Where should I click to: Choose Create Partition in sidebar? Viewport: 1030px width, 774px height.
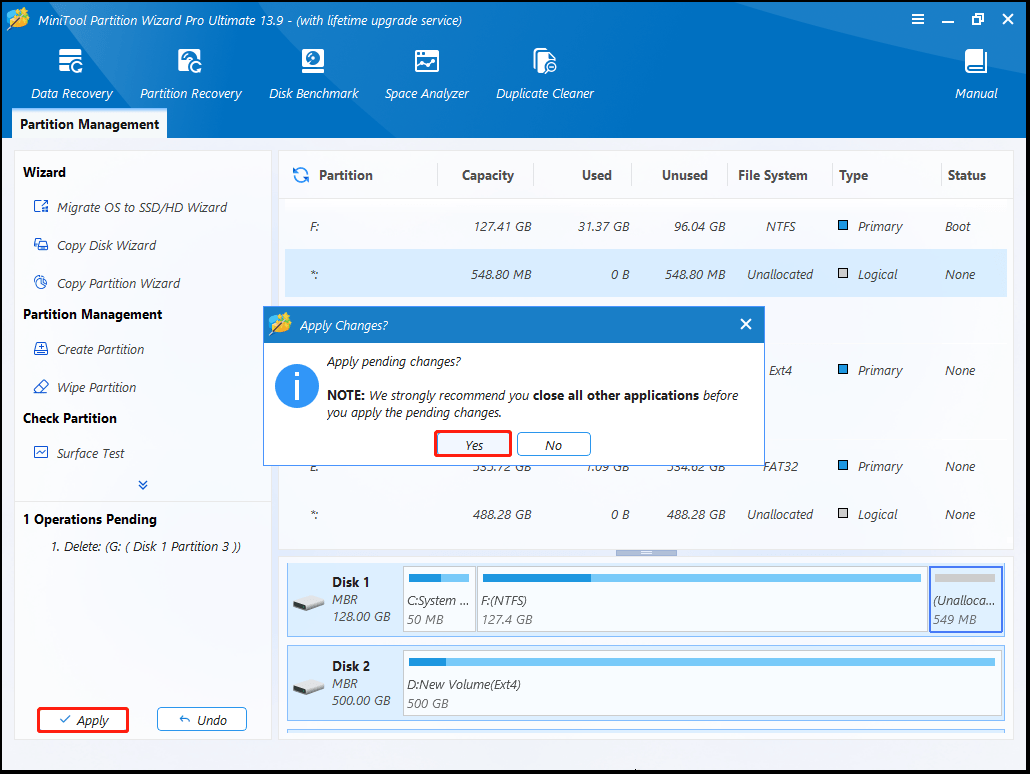(x=89, y=349)
